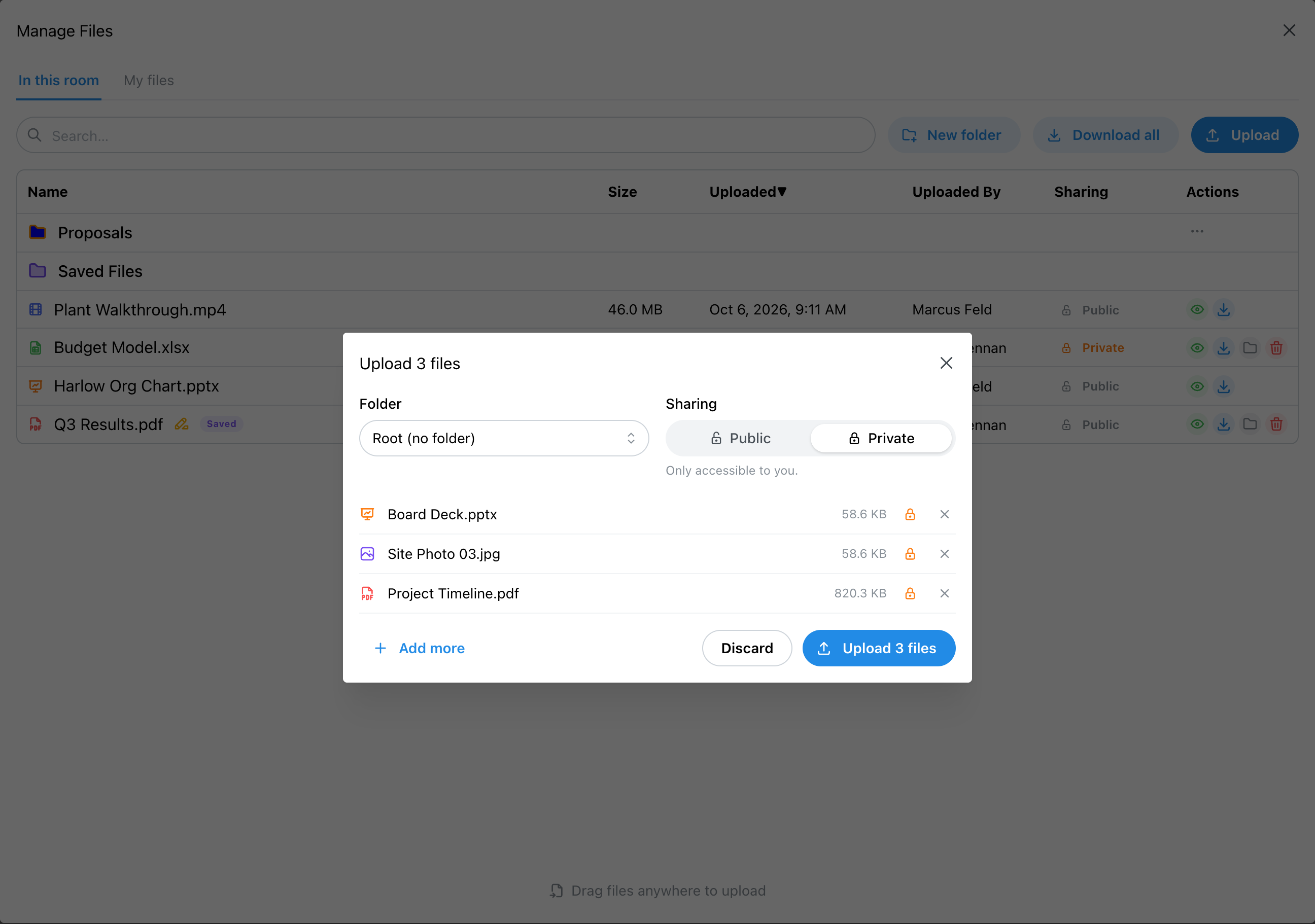This screenshot has height=924, width=1315.
Task: Click the New folder button
Action: (954, 135)
